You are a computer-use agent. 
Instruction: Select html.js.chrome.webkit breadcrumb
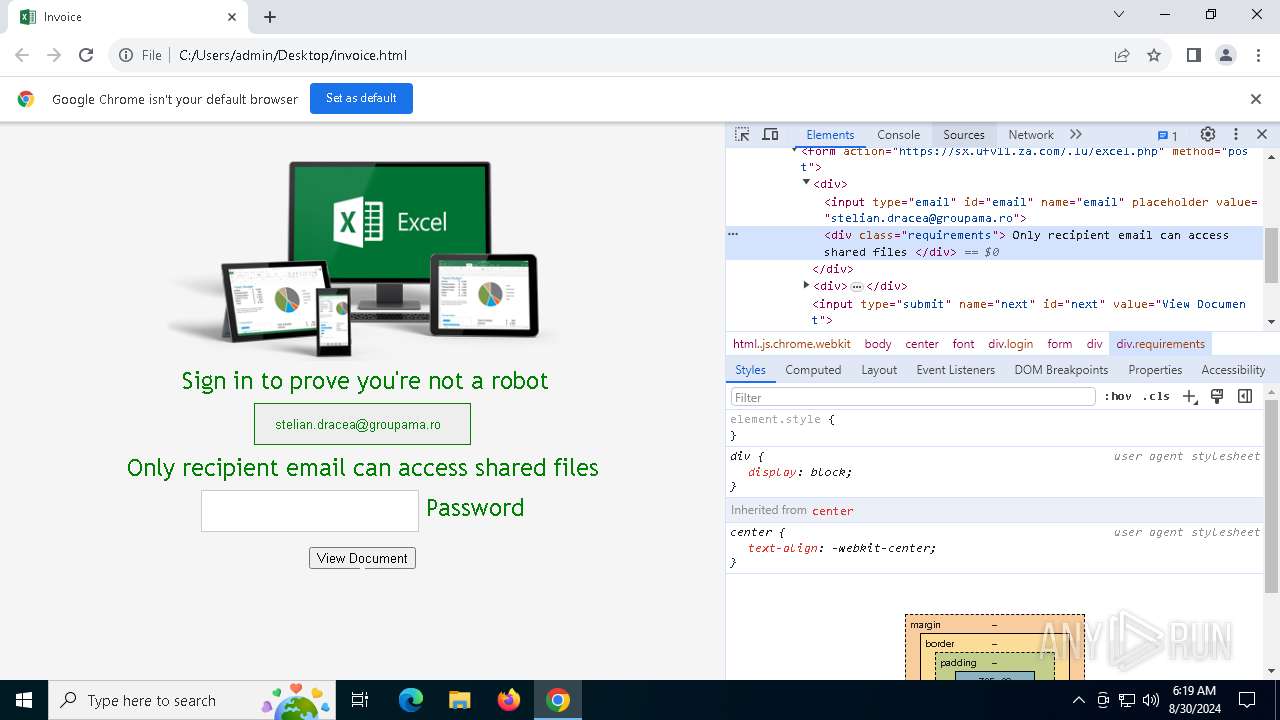pyautogui.click(x=792, y=344)
